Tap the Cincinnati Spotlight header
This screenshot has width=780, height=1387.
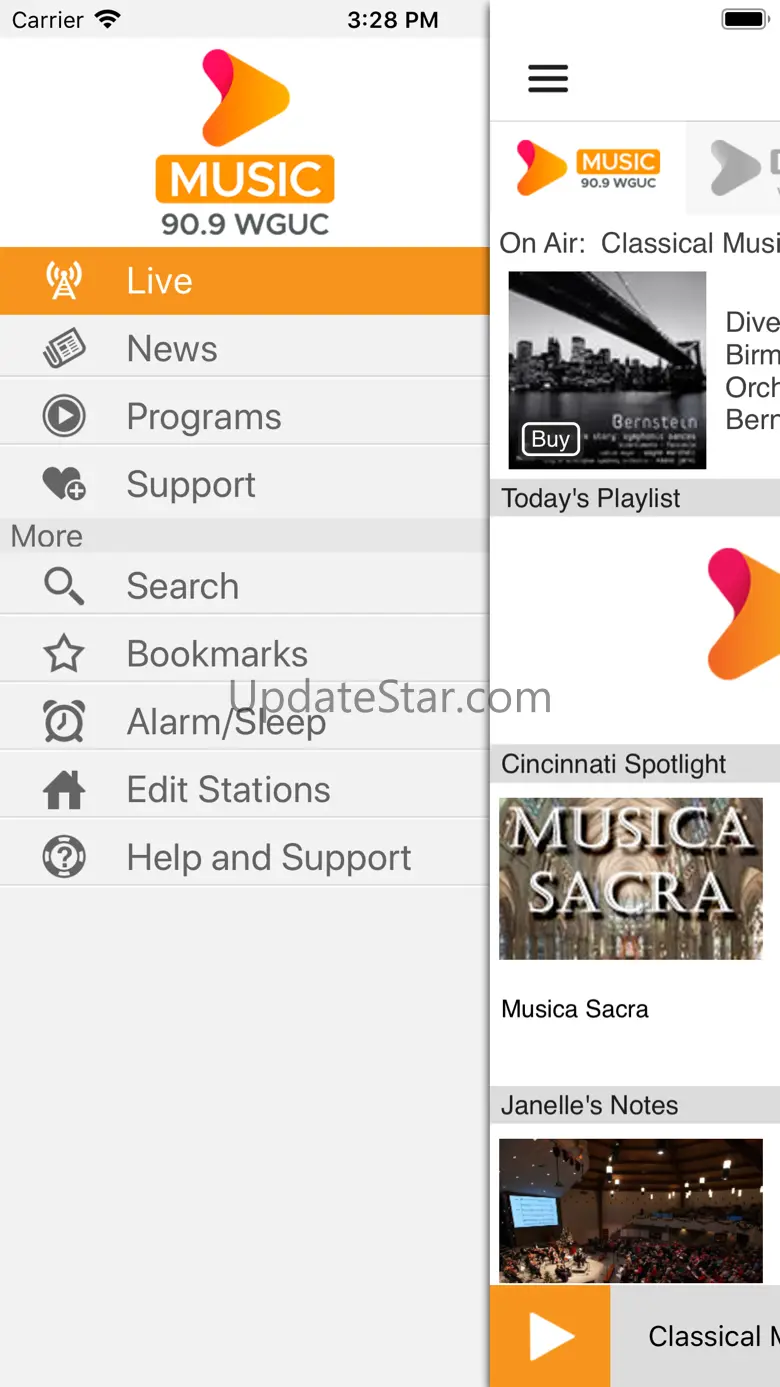click(x=635, y=764)
